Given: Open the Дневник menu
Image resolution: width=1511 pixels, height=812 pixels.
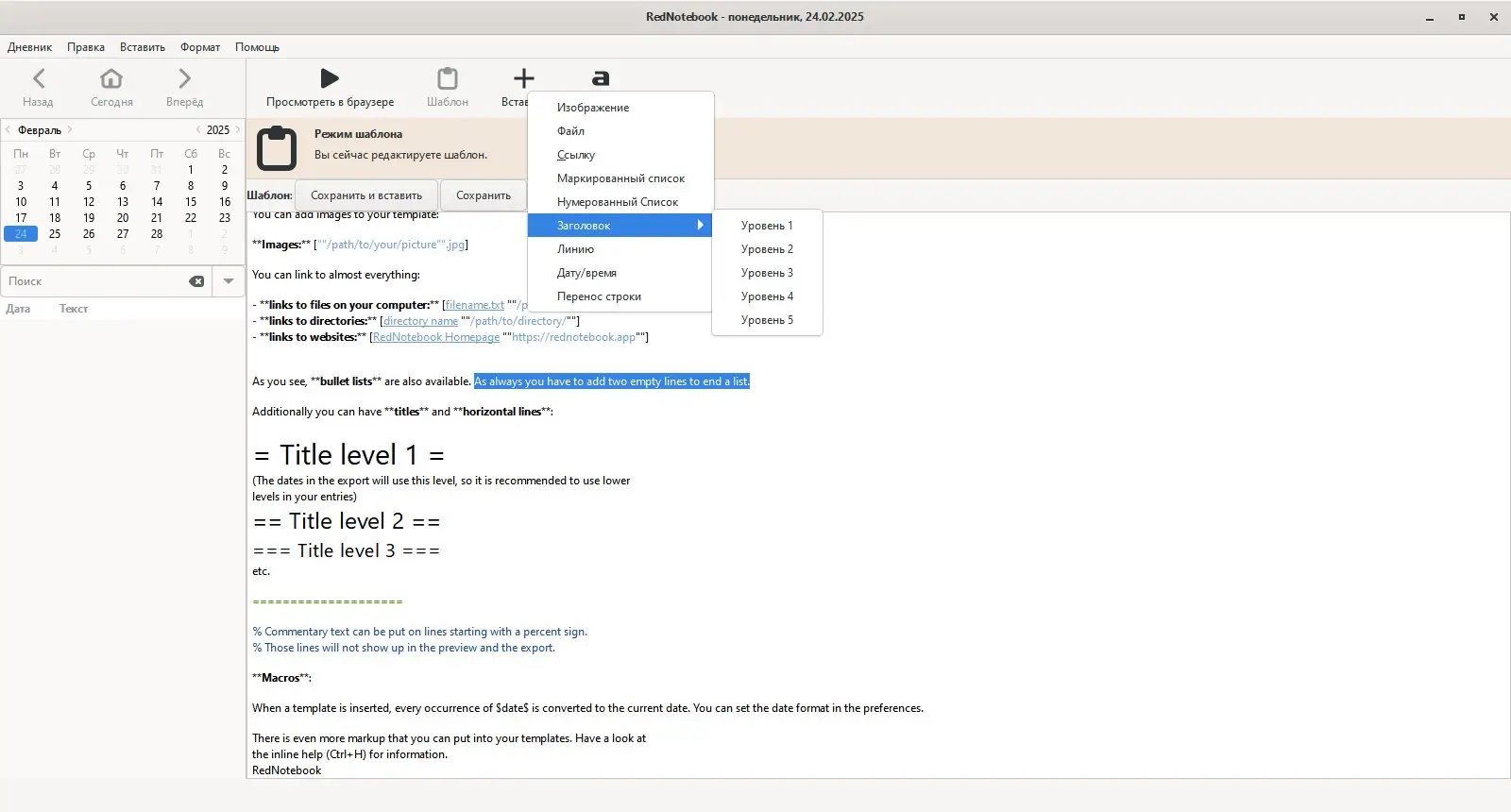Looking at the screenshot, I should point(30,47).
